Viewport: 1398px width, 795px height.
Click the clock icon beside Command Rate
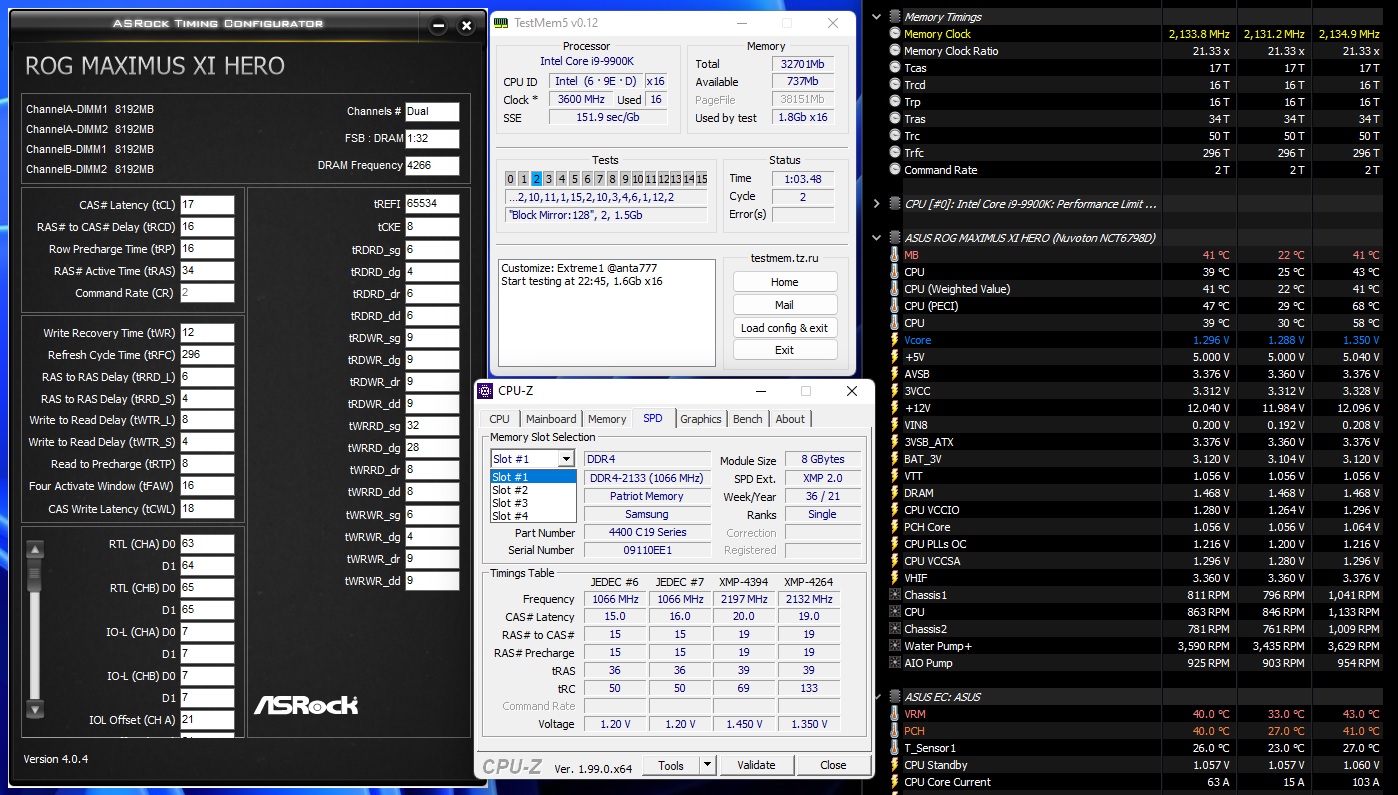895,170
